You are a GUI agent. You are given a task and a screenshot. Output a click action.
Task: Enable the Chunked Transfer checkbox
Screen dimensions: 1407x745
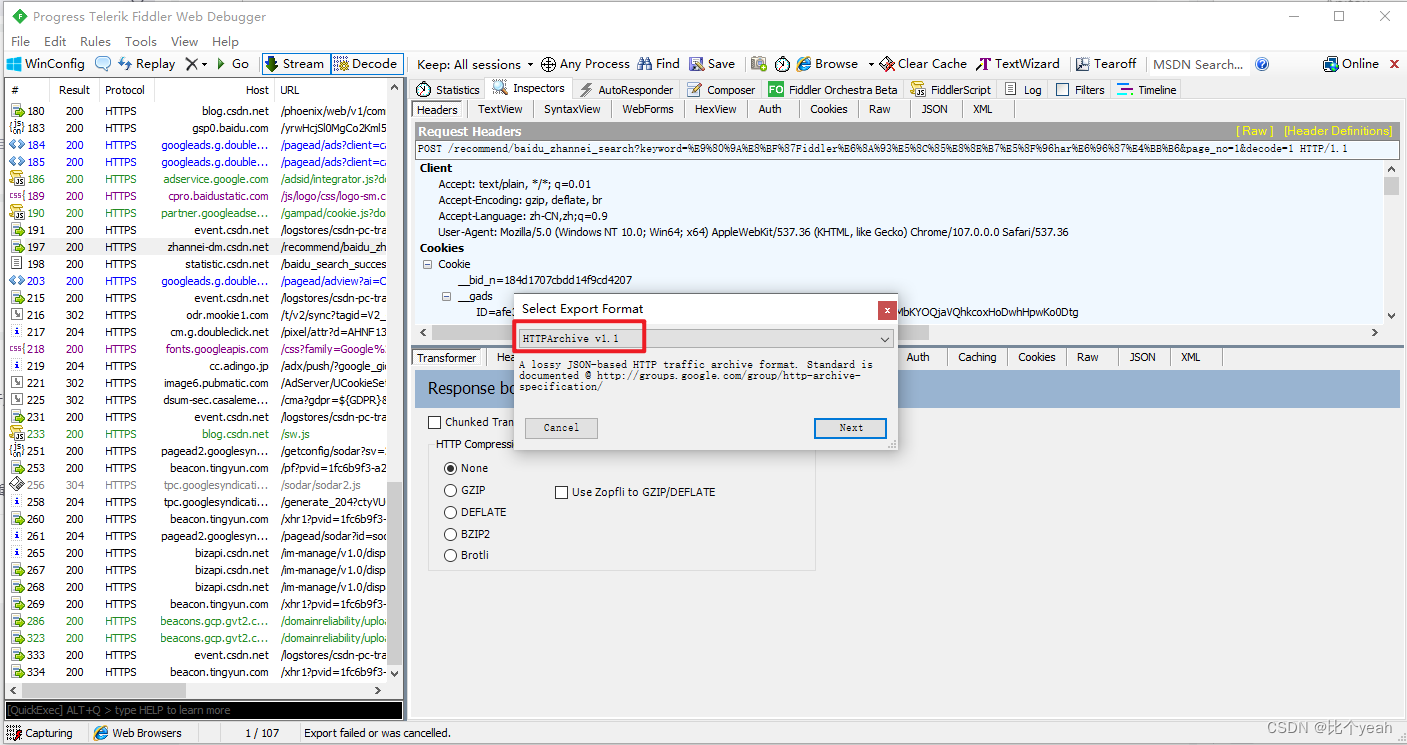pos(435,422)
